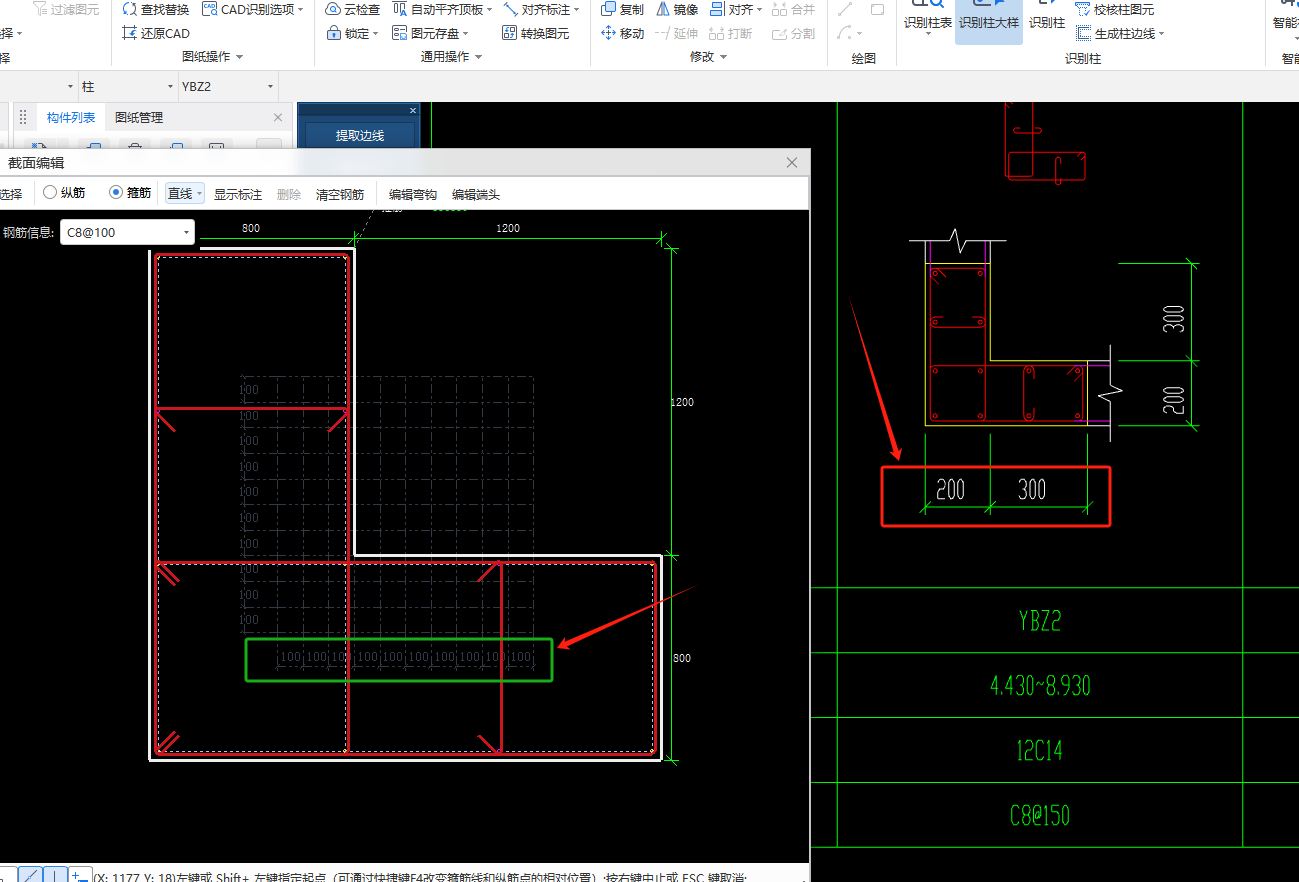Select the 复制 copy tool
Screen dimensions: 1299x882
(x=623, y=9)
